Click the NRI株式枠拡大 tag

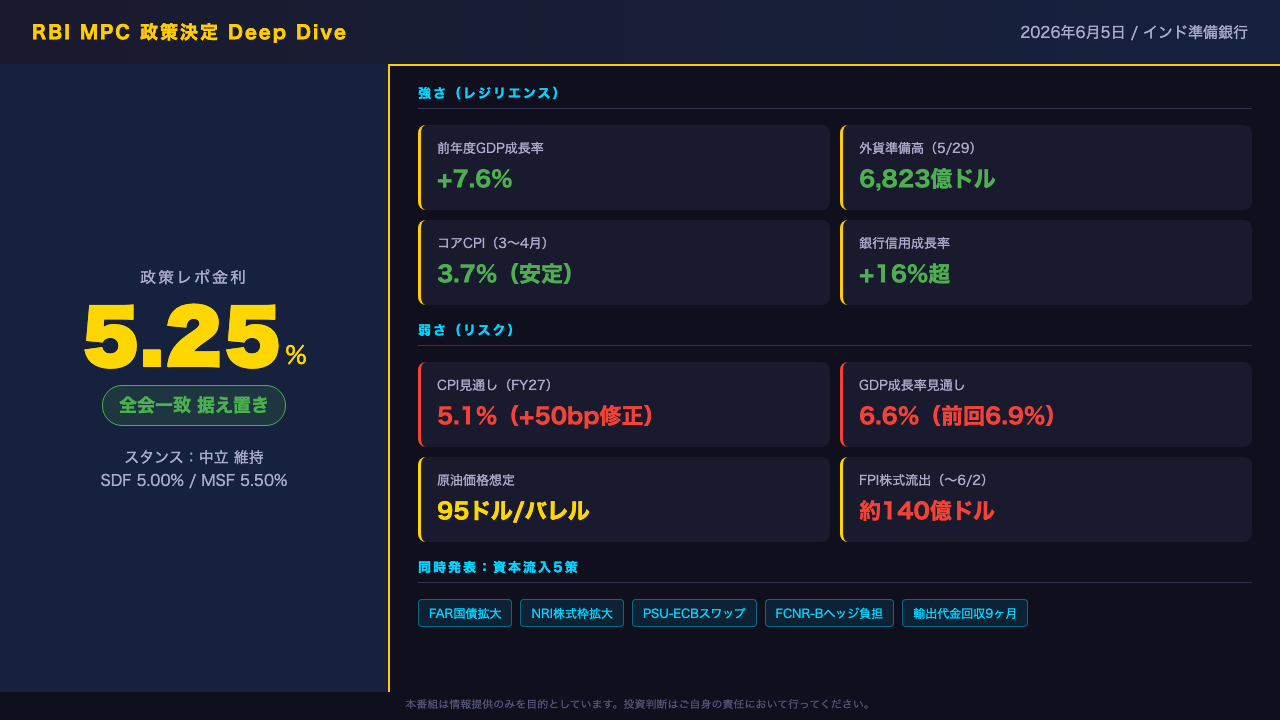[572, 613]
